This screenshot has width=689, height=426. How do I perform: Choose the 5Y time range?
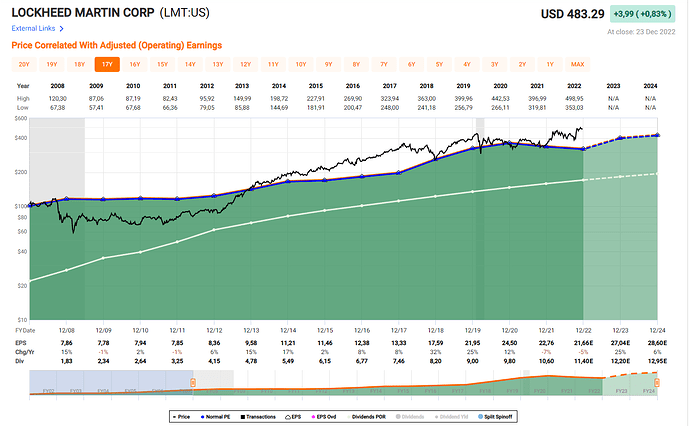coord(437,64)
